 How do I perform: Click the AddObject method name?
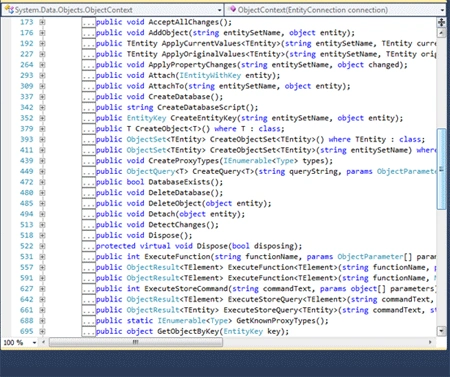[168, 33]
